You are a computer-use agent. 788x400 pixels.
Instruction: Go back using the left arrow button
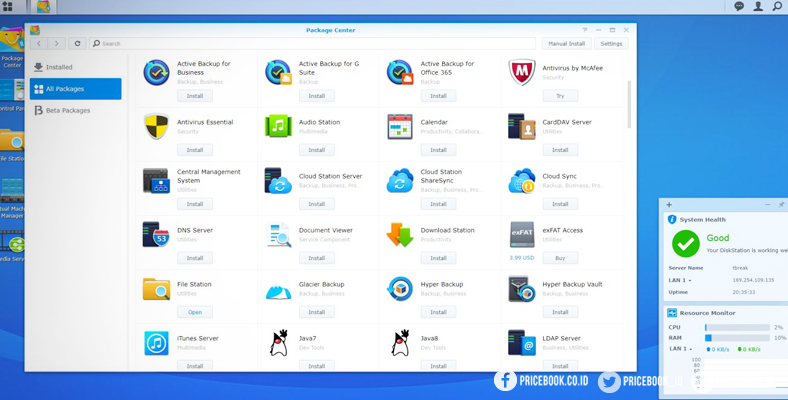(39, 44)
